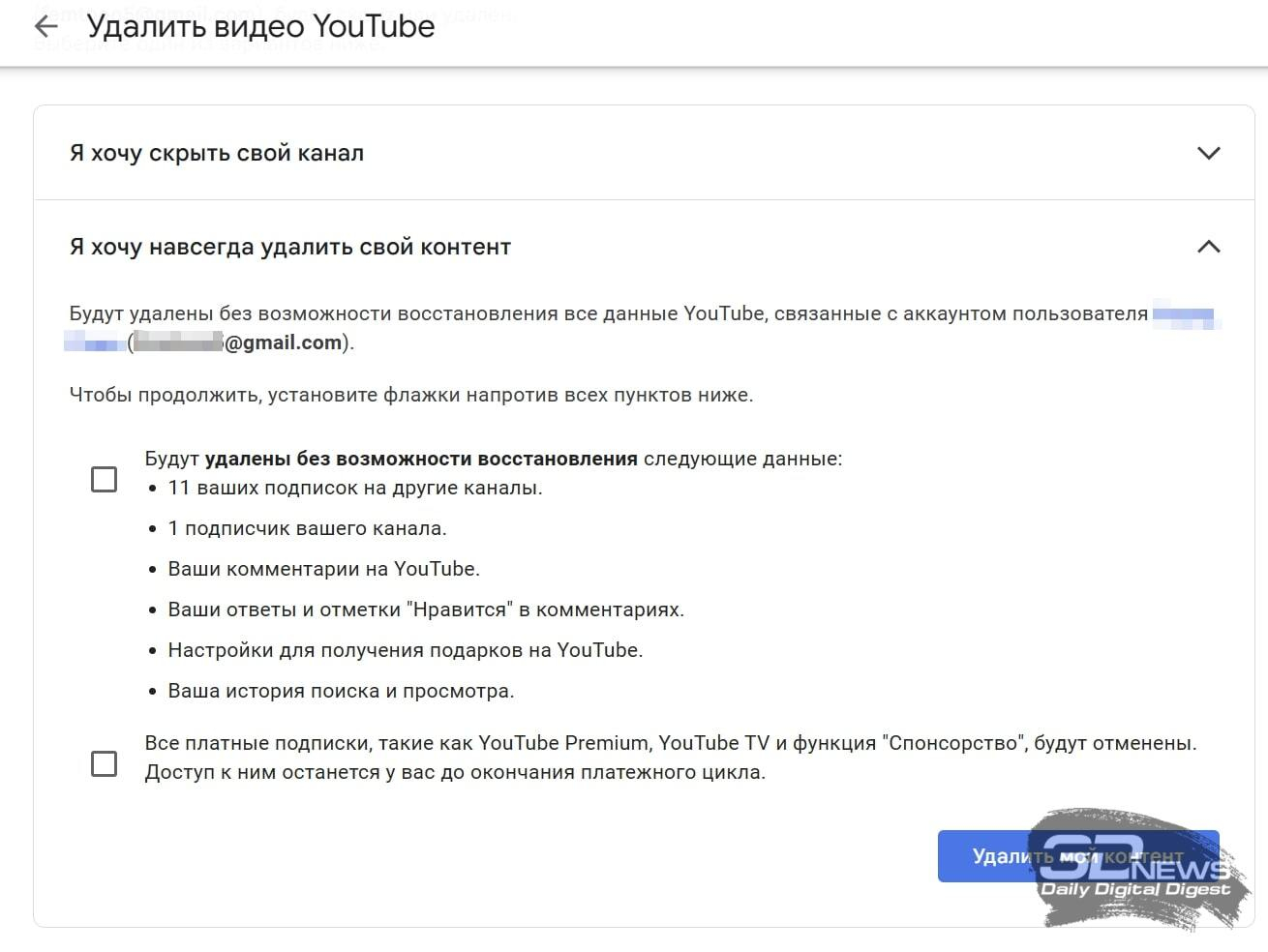
Task: Select the "11 ваших подписок на другие каналы" line
Action: coord(355,488)
